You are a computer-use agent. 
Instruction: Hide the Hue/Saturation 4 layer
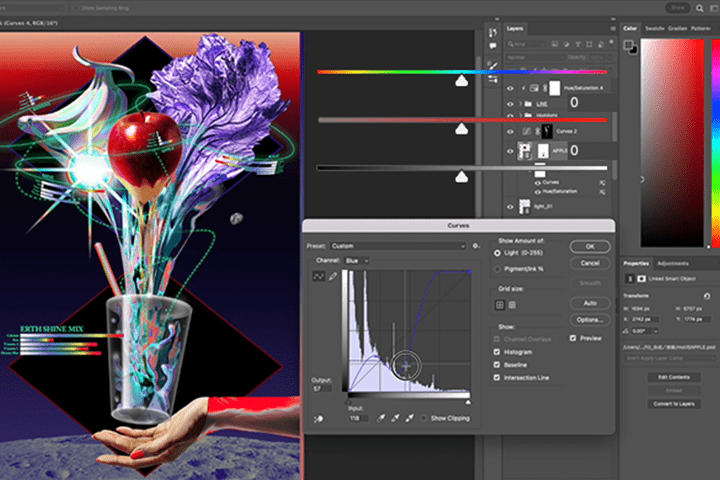(510, 88)
